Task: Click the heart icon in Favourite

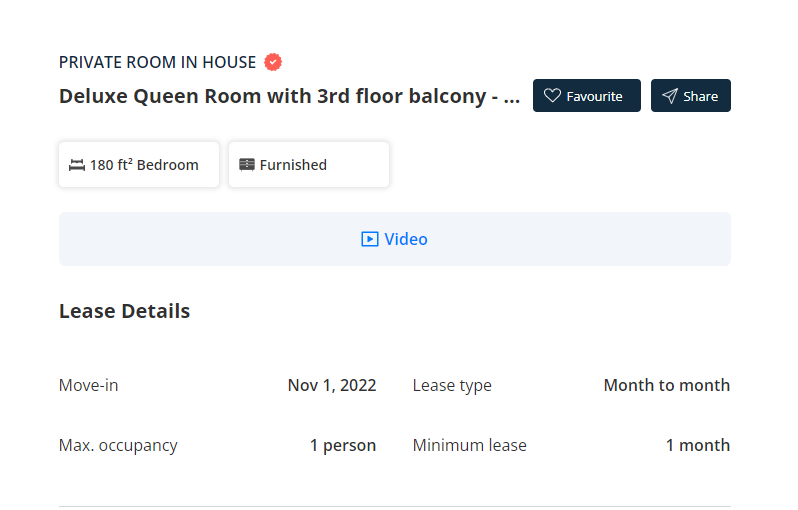Action: coord(552,96)
